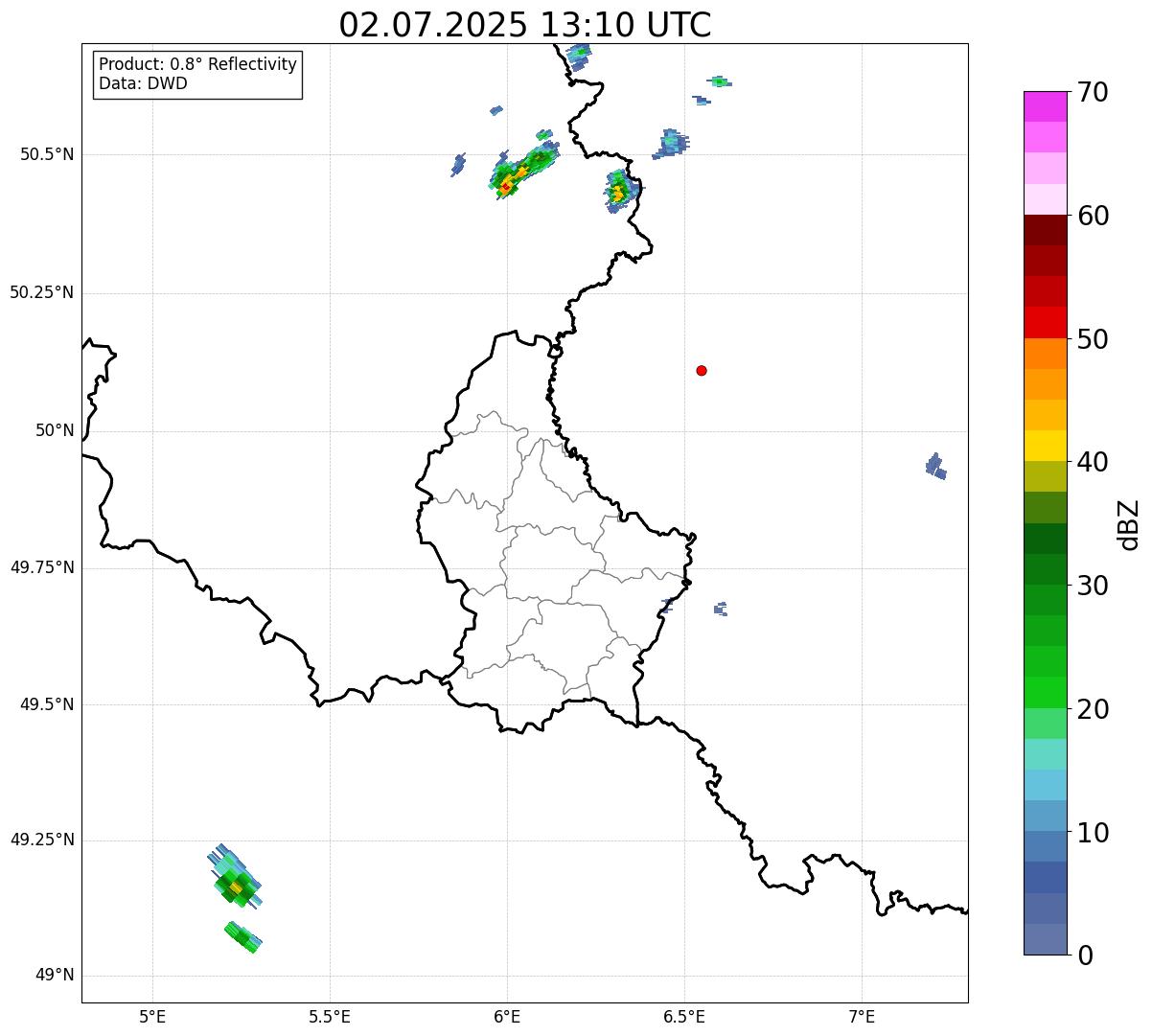Click the blue echo near 7.2°E 49.93°N
The height and width of the screenshot is (1036, 1152).
click(935, 467)
